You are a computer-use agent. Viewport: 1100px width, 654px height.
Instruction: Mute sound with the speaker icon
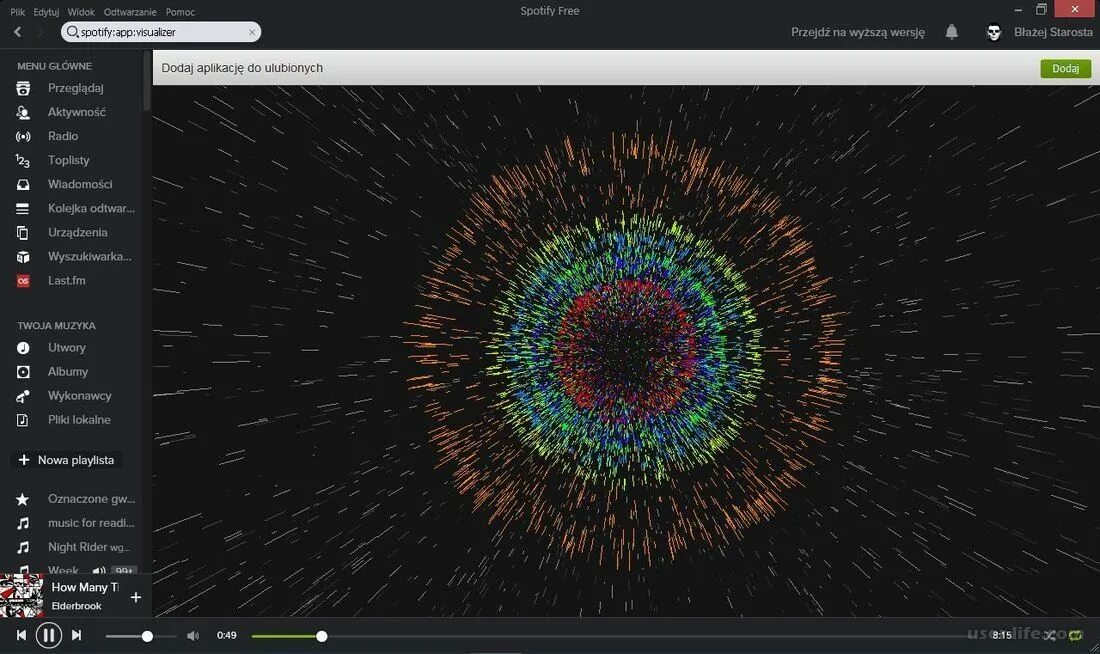(193, 636)
